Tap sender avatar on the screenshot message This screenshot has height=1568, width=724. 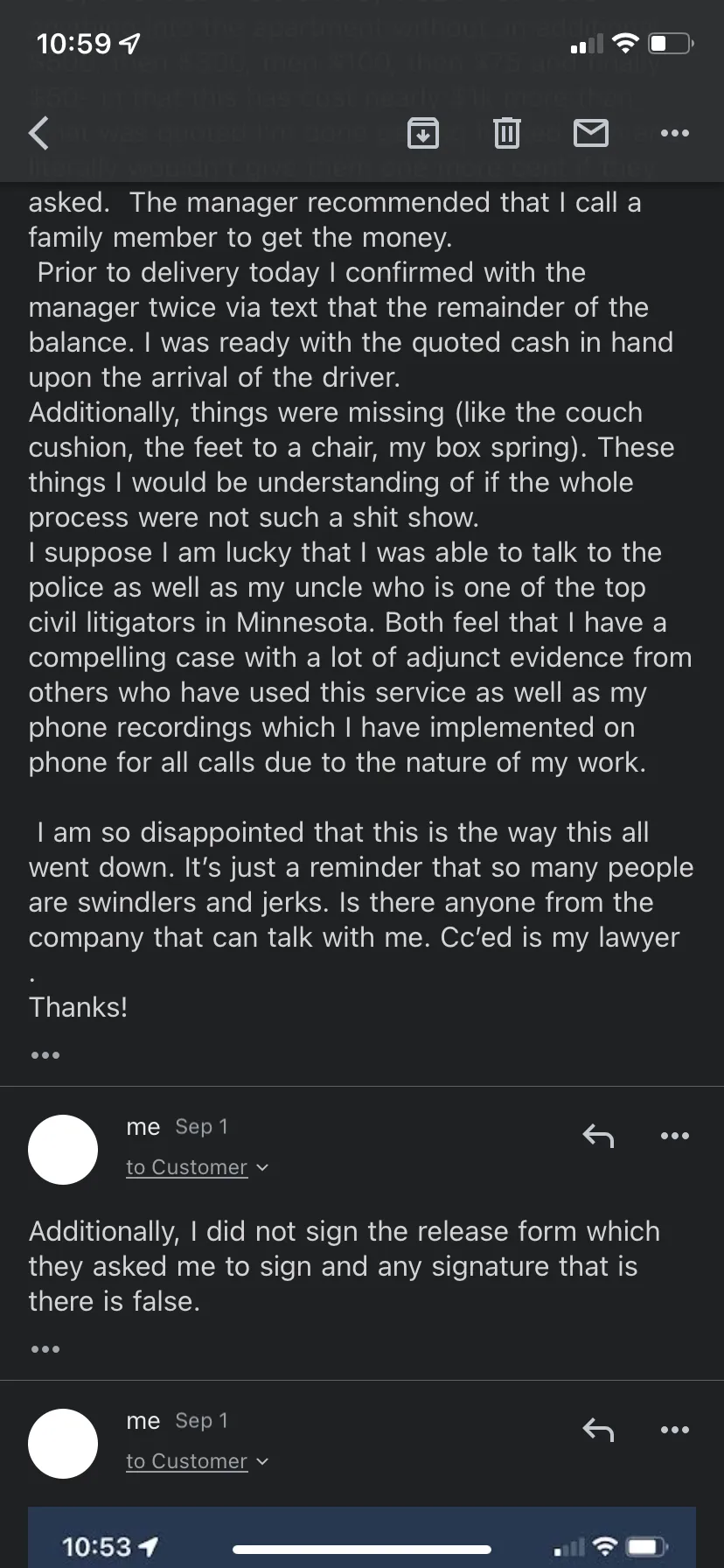63,1444
